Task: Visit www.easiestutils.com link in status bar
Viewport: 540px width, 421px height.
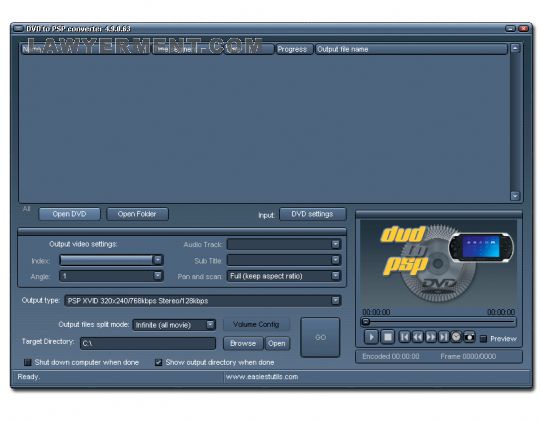Action: pyautogui.click(x=262, y=377)
